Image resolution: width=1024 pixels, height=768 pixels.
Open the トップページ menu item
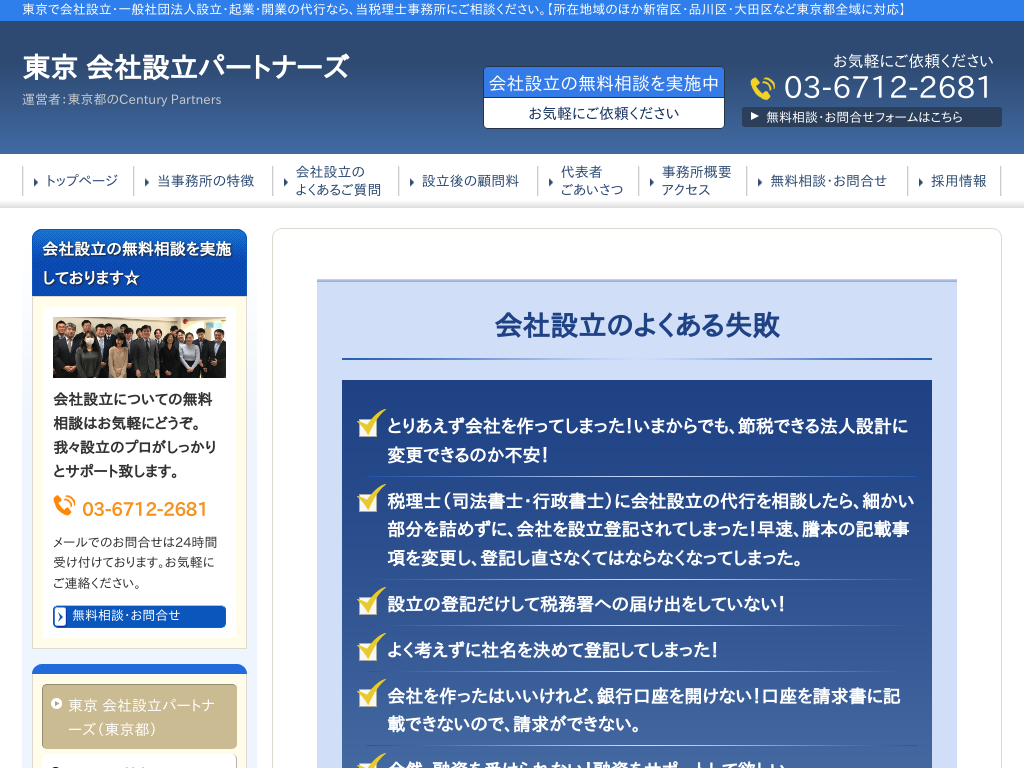pyautogui.click(x=77, y=181)
